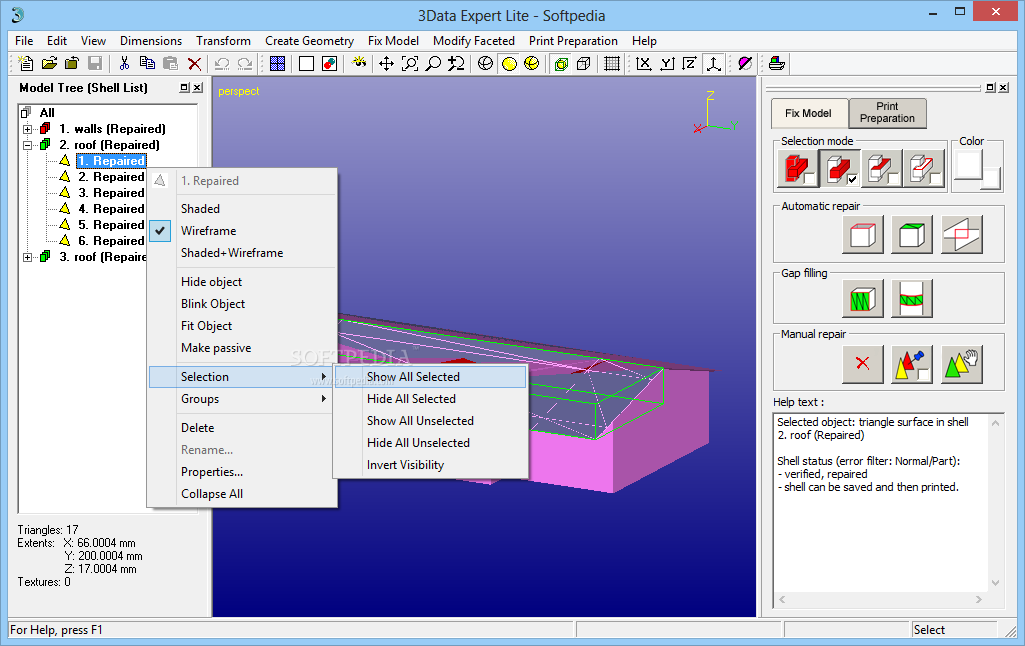The width and height of the screenshot is (1025, 646).
Task: Select the whole-shell red selection mode
Action: (798, 169)
